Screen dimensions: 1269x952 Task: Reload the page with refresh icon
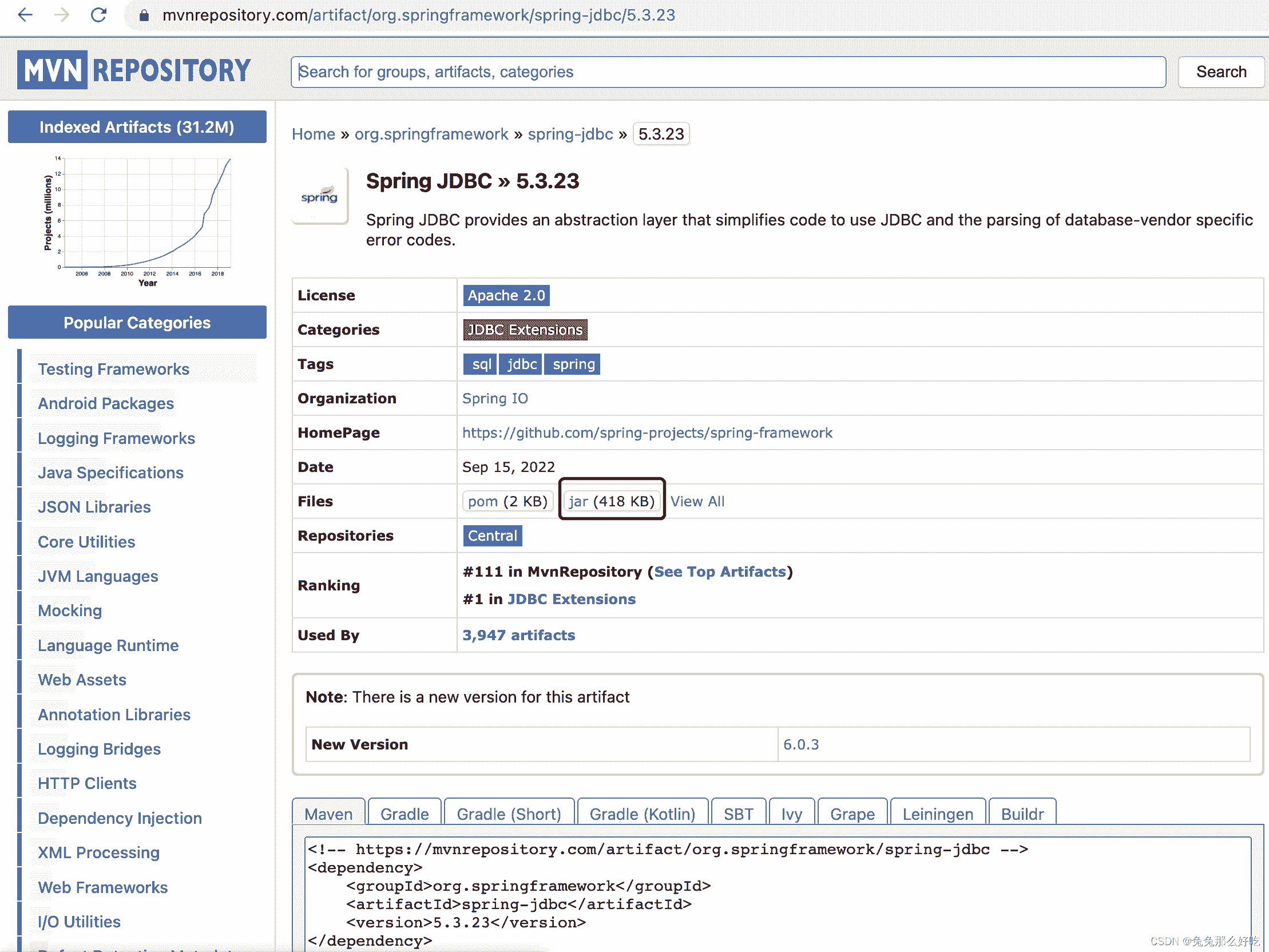pyautogui.click(x=98, y=15)
